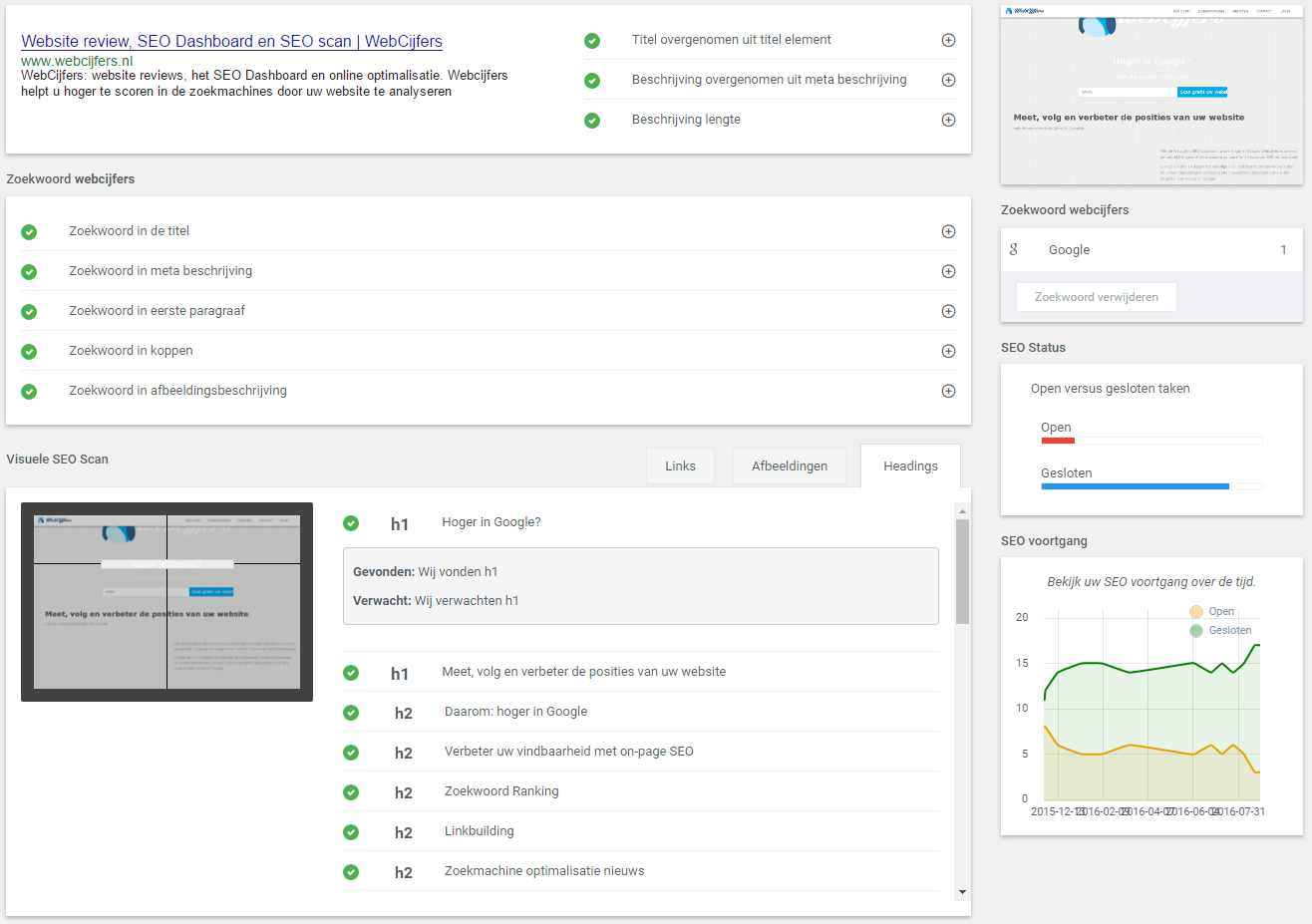Click check icon for h2 Zoekwoord Ranking

point(351,792)
